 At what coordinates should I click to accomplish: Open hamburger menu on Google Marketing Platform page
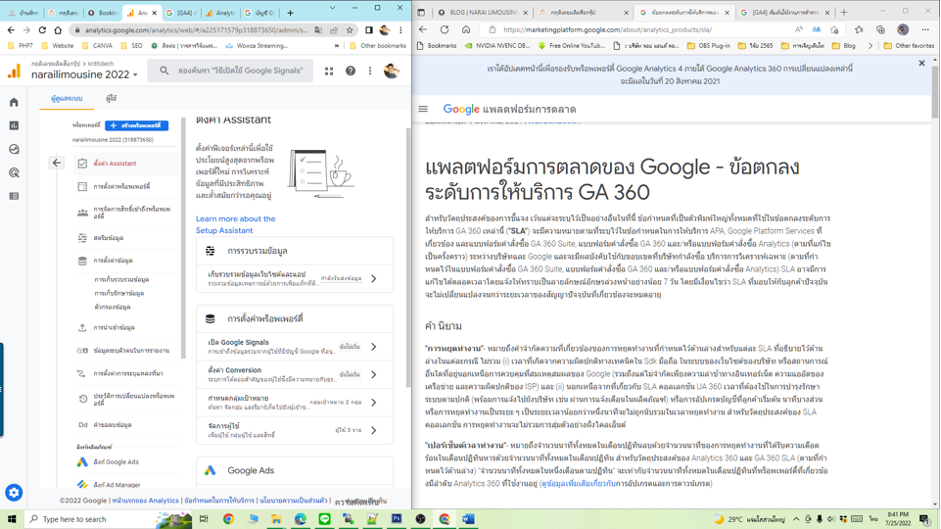click(423, 109)
